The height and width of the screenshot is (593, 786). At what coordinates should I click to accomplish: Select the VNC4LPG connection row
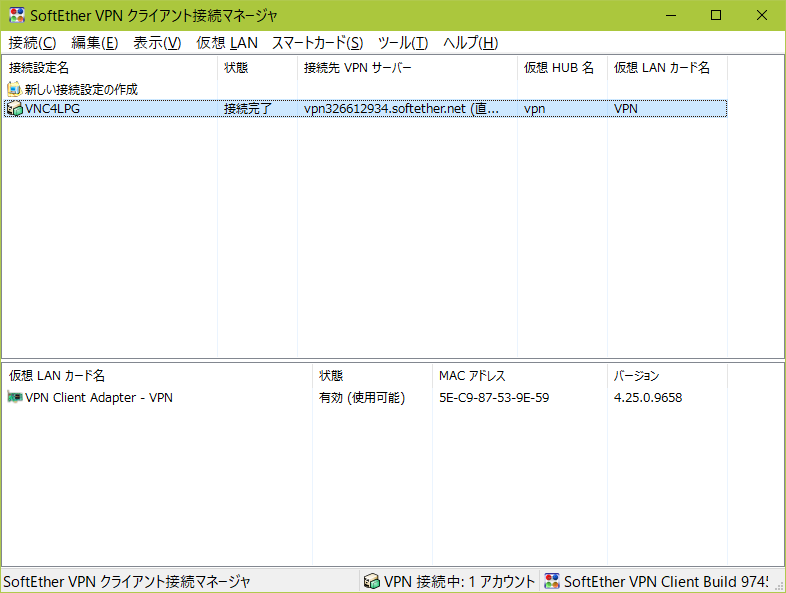365,108
